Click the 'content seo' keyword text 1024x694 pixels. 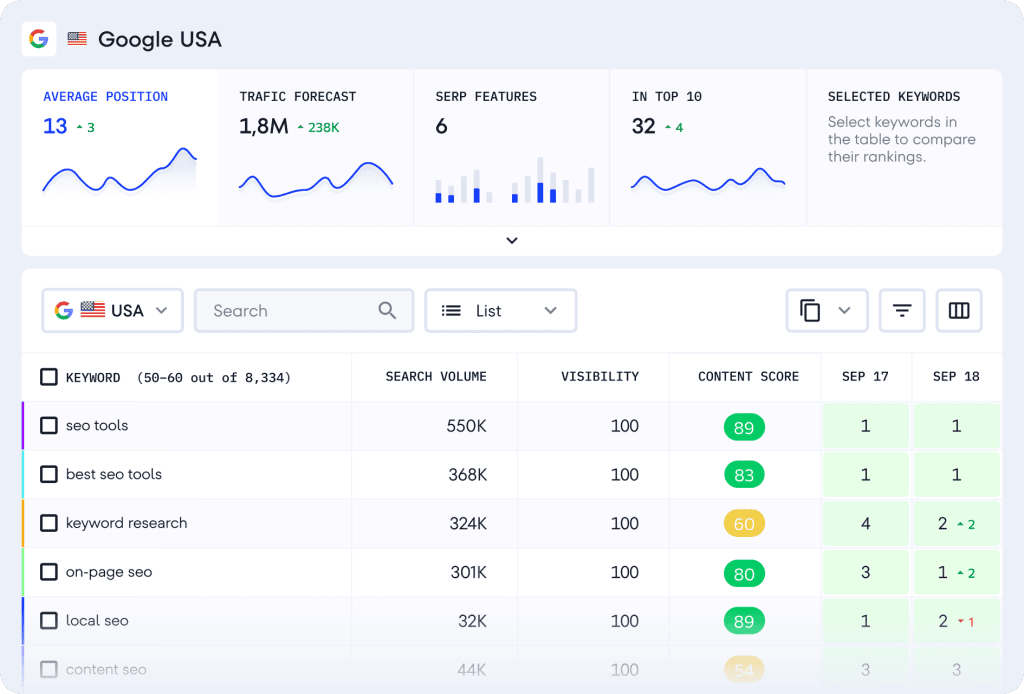[x=106, y=669]
